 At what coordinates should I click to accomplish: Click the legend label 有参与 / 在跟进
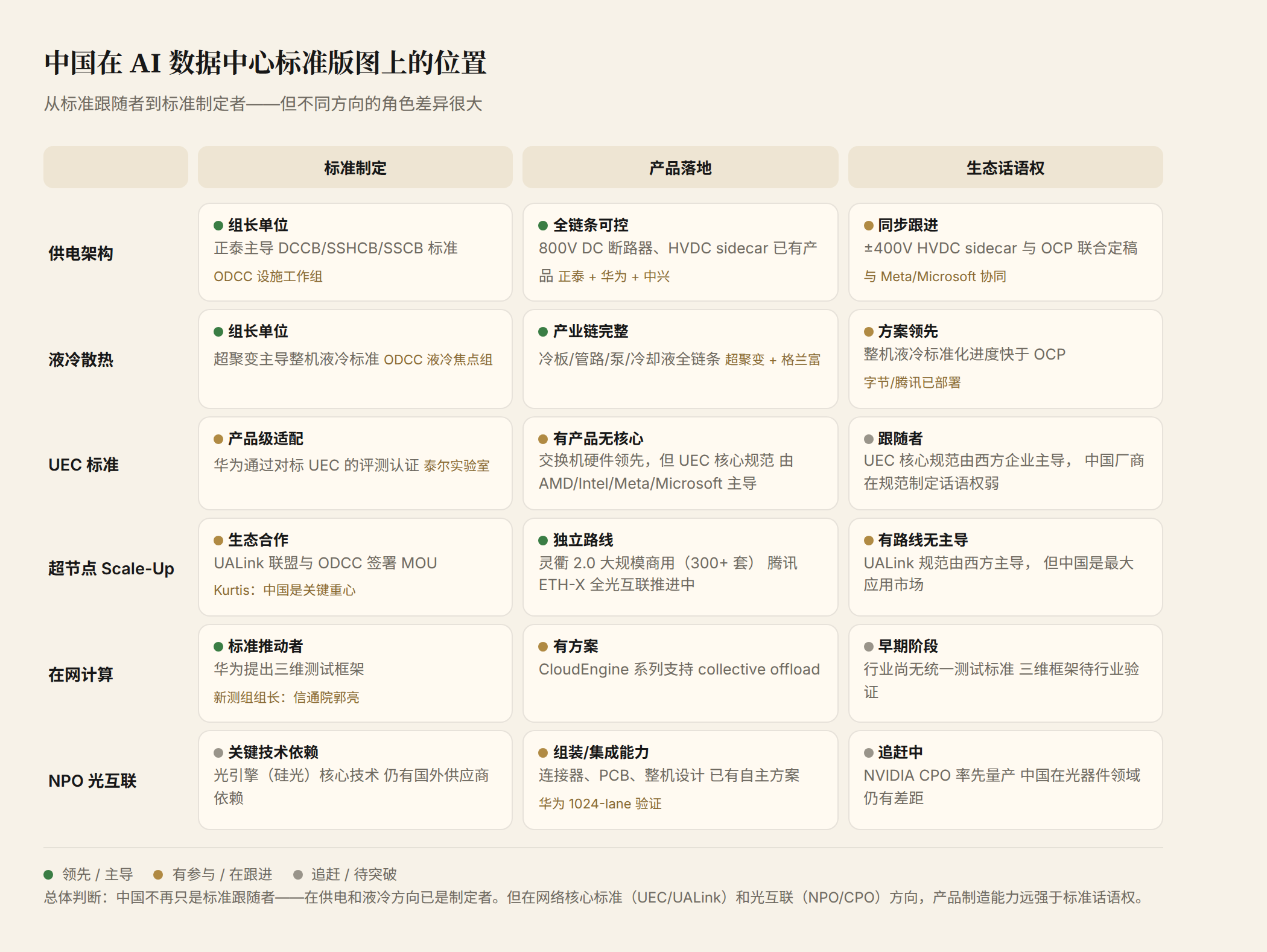[222, 875]
